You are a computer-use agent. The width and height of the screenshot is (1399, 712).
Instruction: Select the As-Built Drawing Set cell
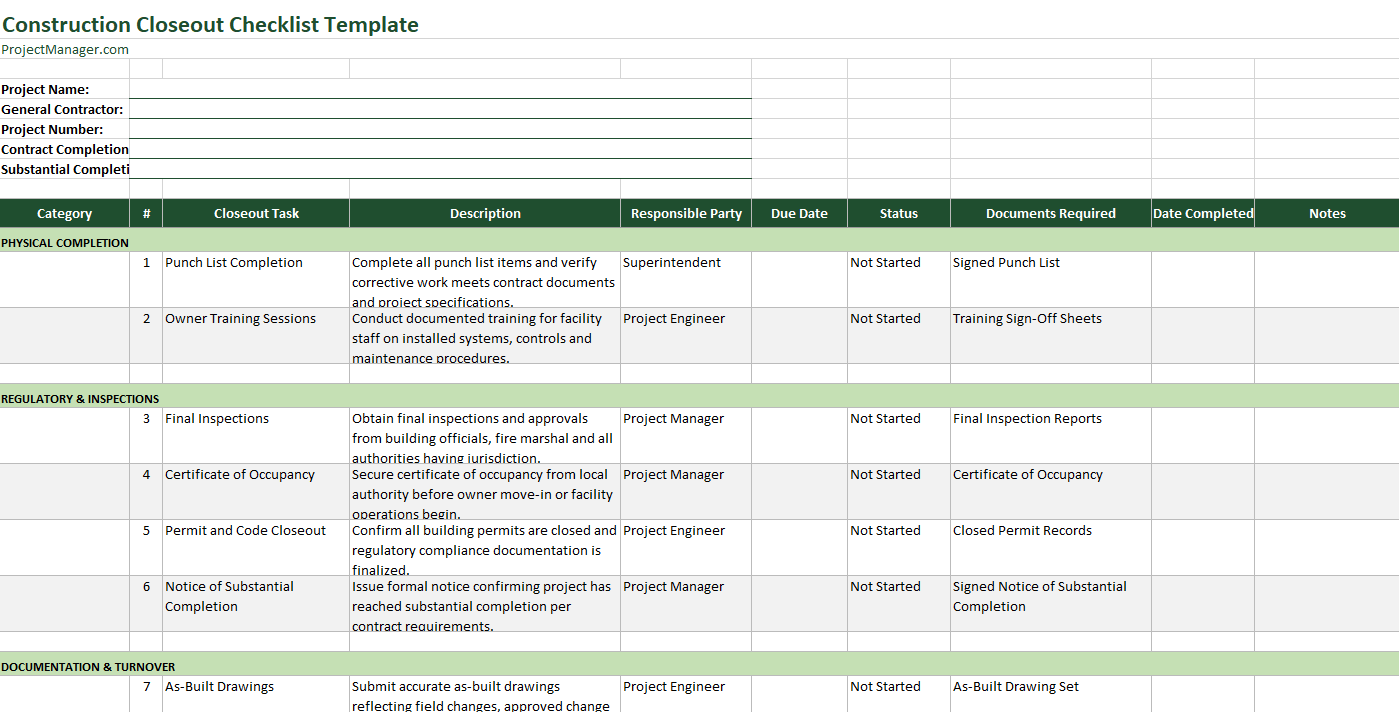1051,694
